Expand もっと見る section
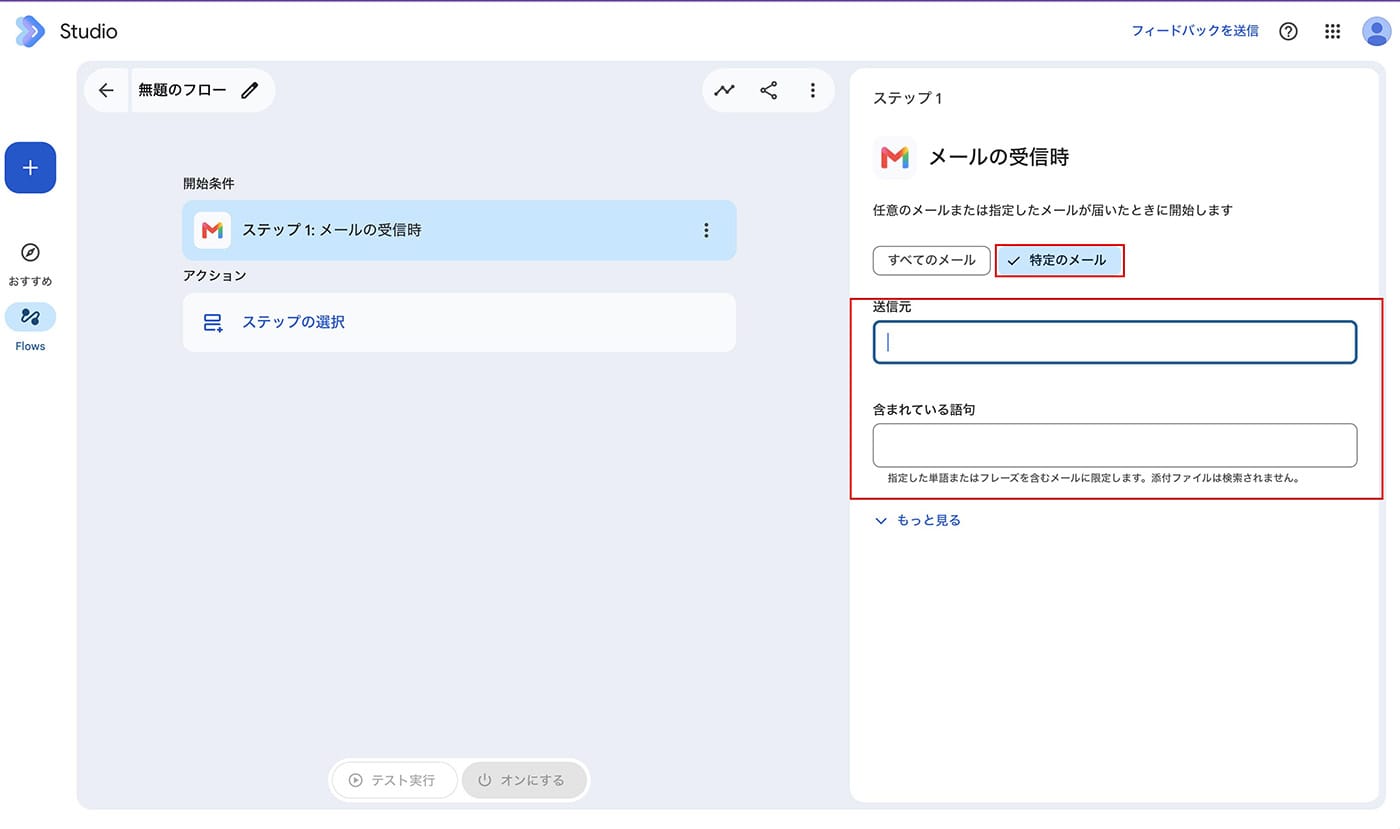Viewport: 1400px width, 829px height. click(x=918, y=520)
